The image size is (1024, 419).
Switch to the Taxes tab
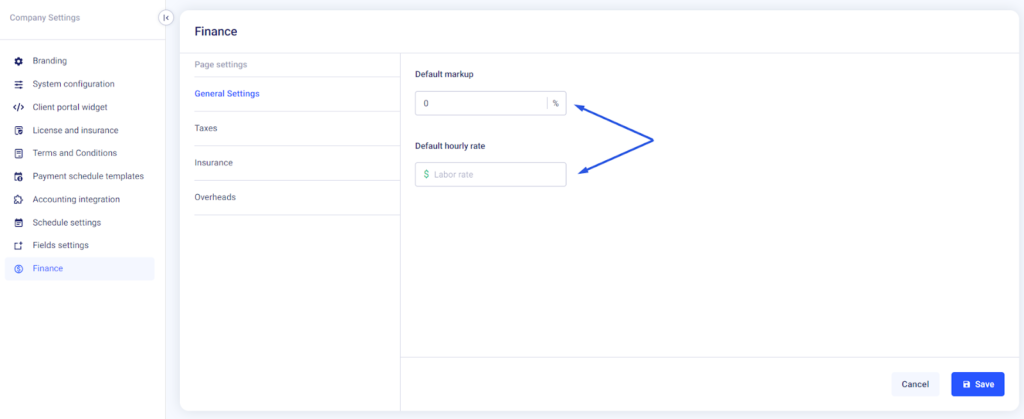click(x=206, y=128)
